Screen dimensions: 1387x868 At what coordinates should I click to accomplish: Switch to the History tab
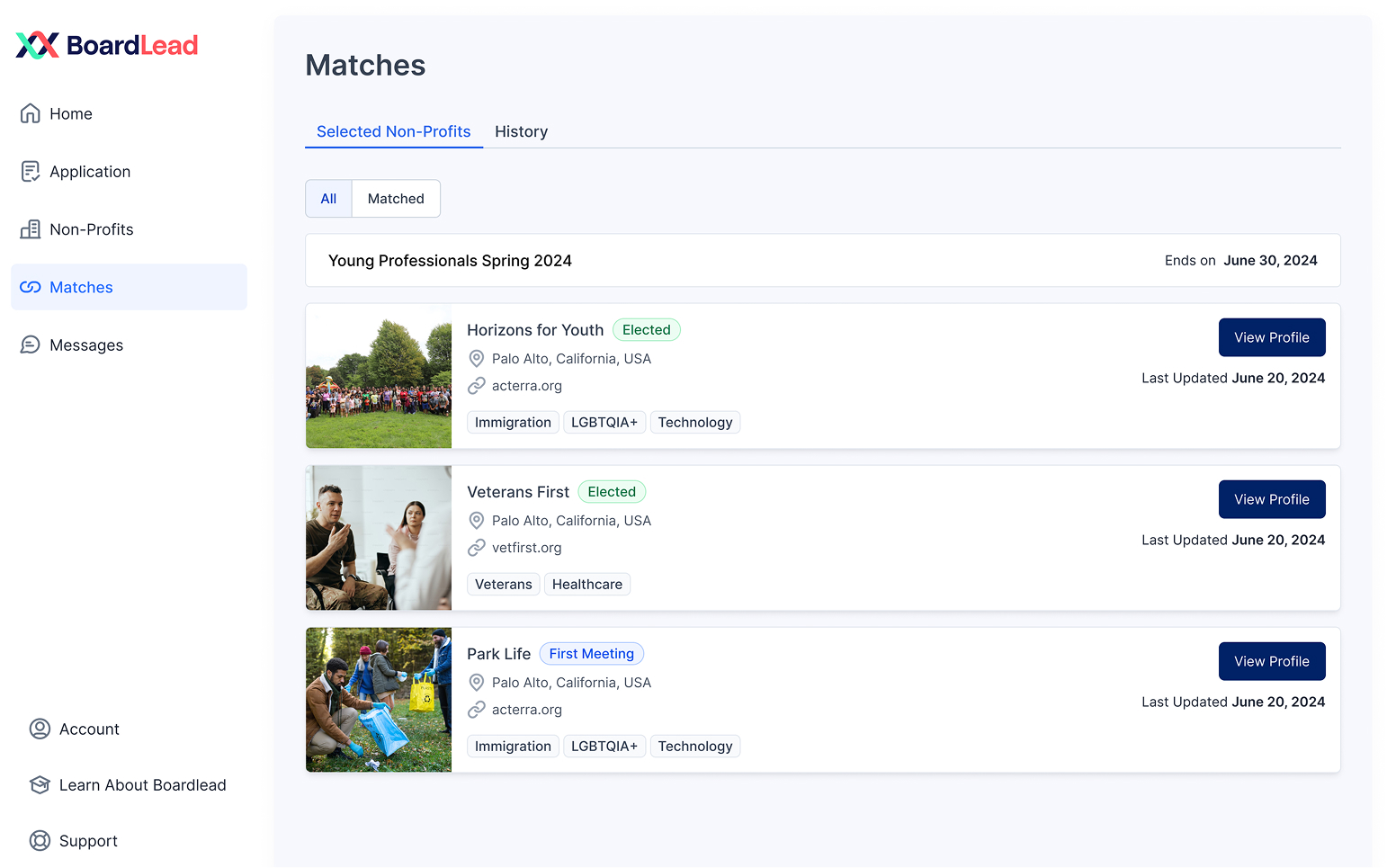pos(521,131)
